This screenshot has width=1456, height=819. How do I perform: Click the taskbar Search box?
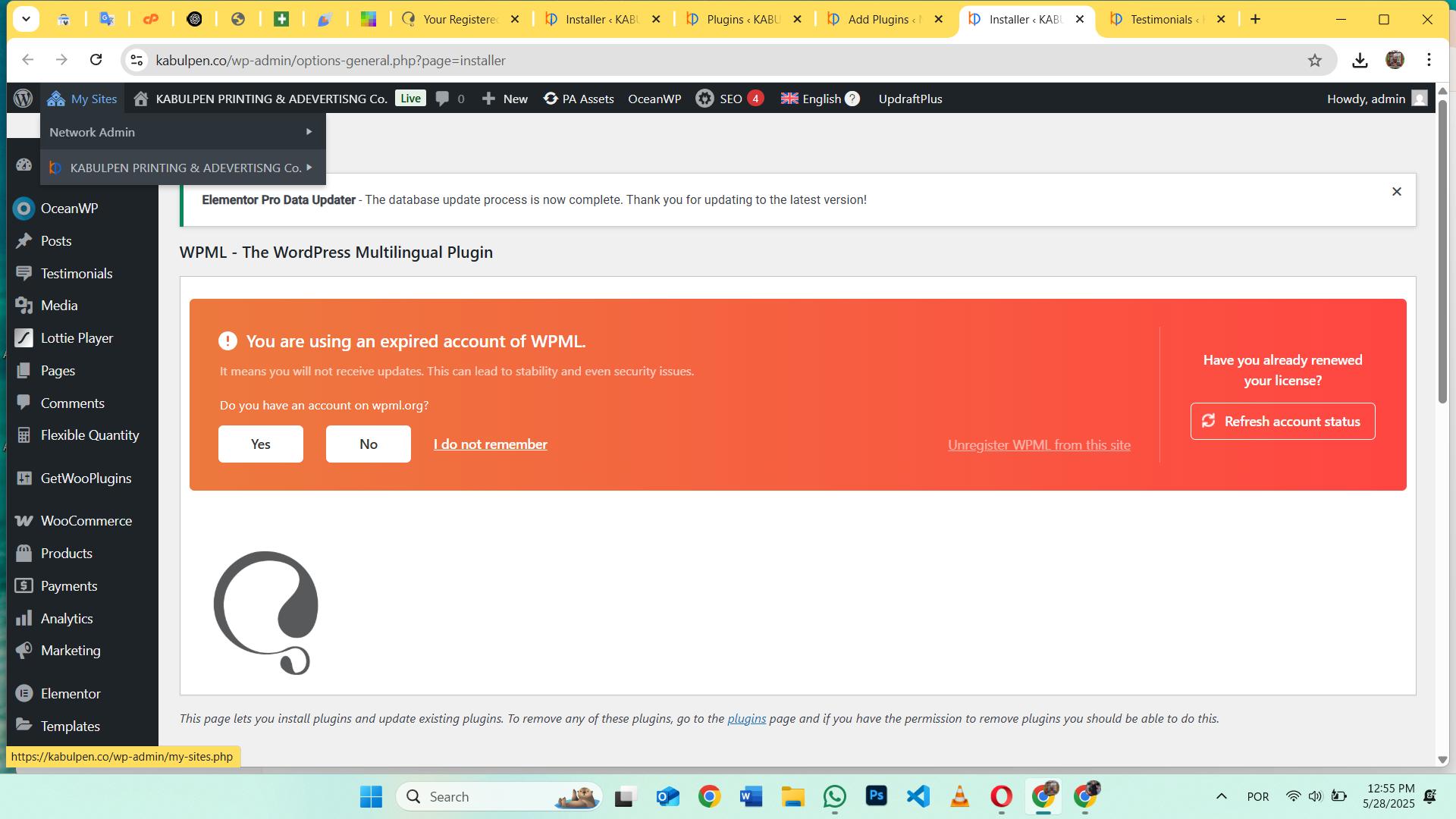499,796
